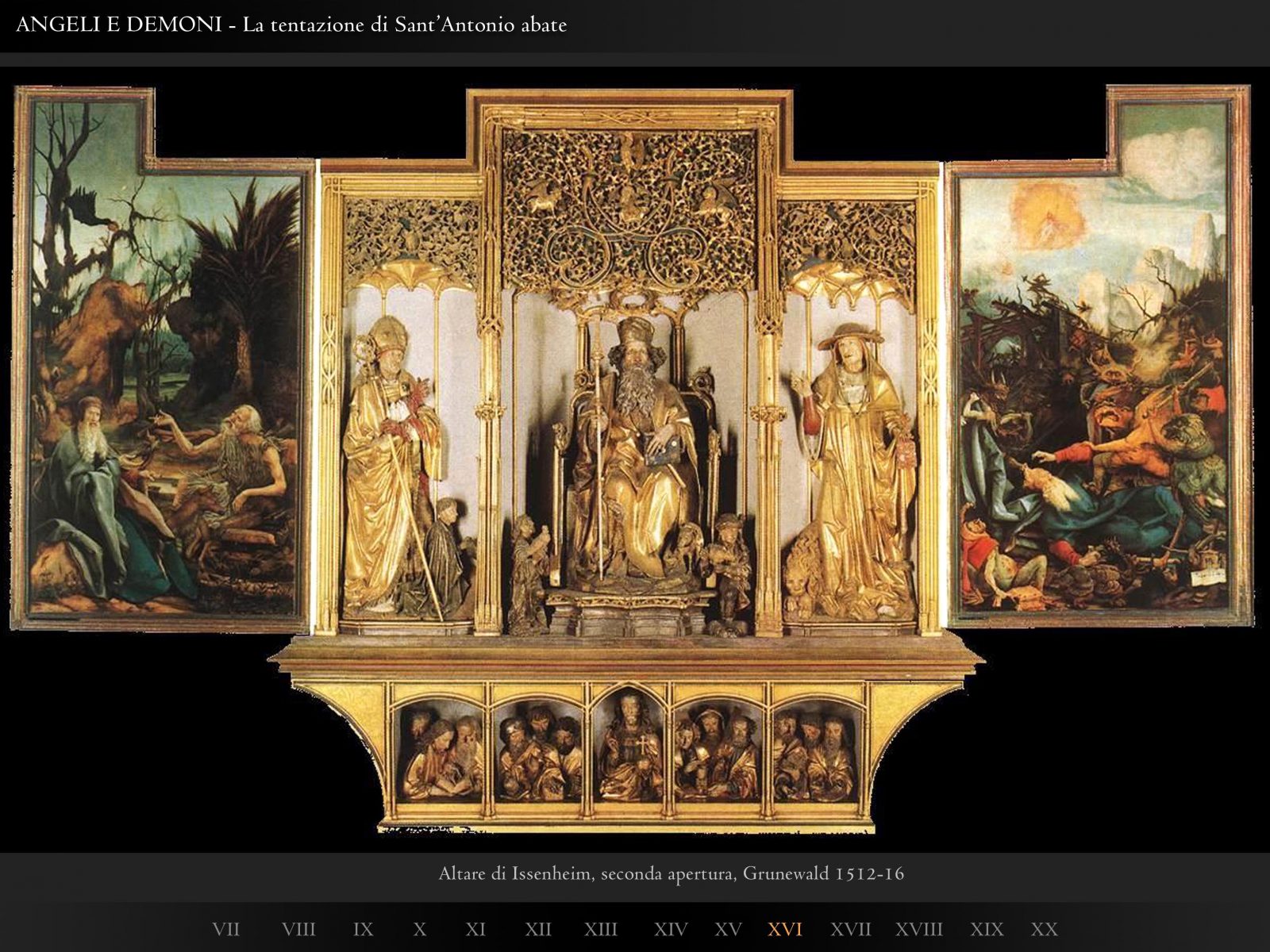Jump to slide X

420,929
